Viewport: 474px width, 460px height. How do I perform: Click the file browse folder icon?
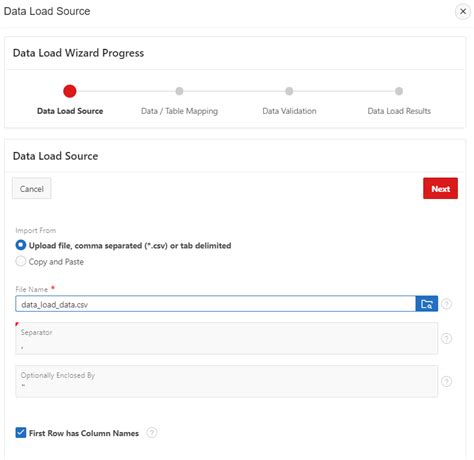tap(427, 304)
